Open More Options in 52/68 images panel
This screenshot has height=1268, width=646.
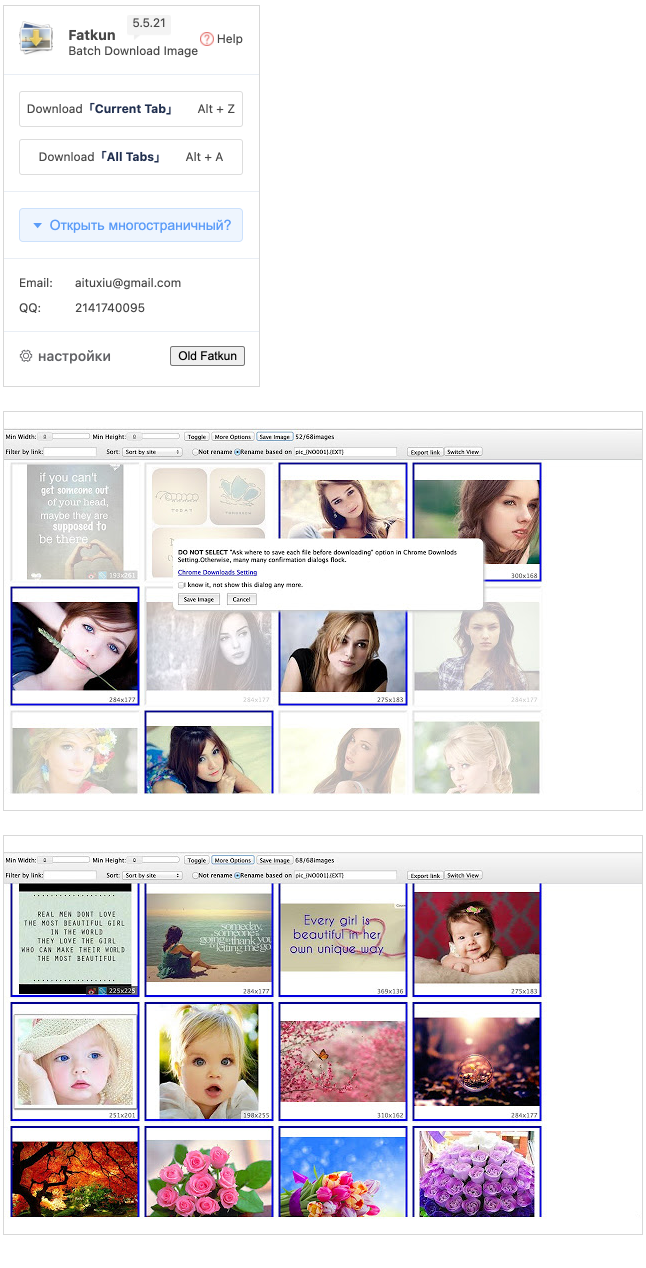[232, 437]
